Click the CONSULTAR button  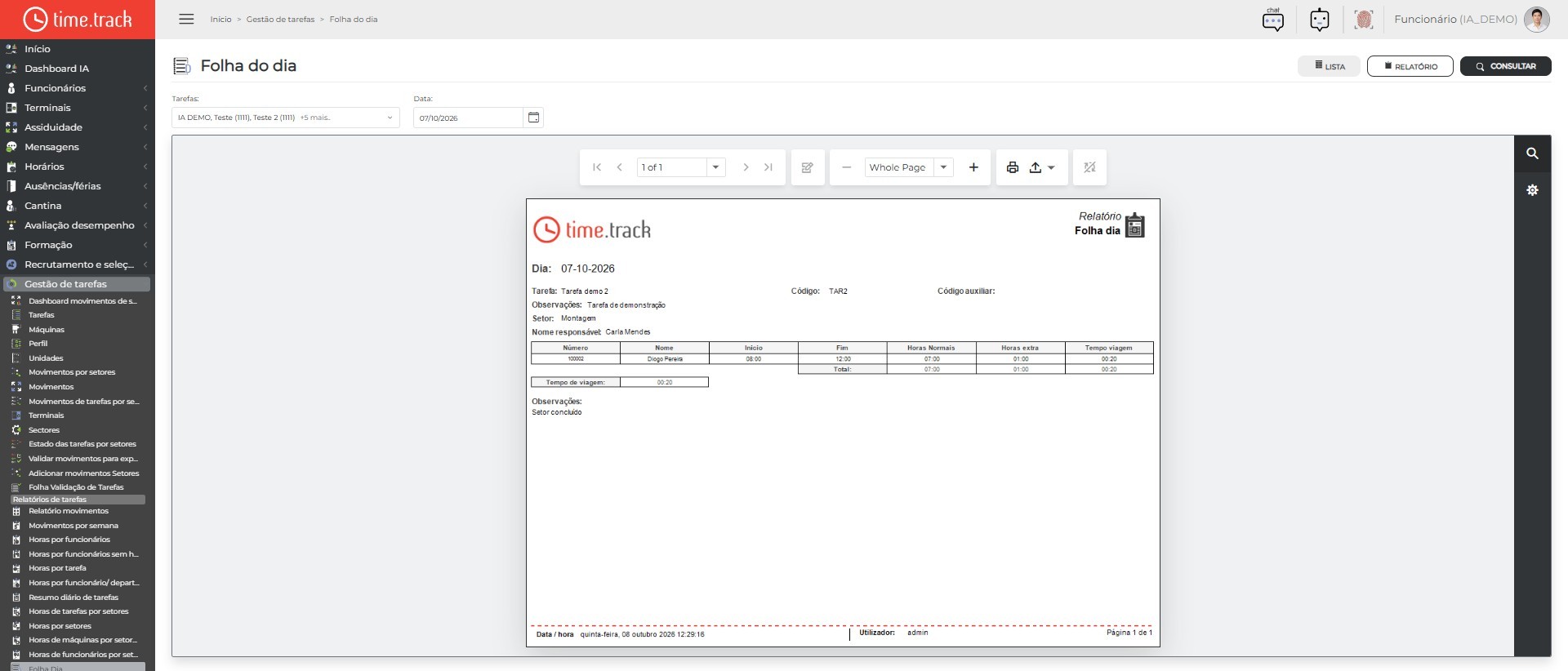tap(1505, 66)
